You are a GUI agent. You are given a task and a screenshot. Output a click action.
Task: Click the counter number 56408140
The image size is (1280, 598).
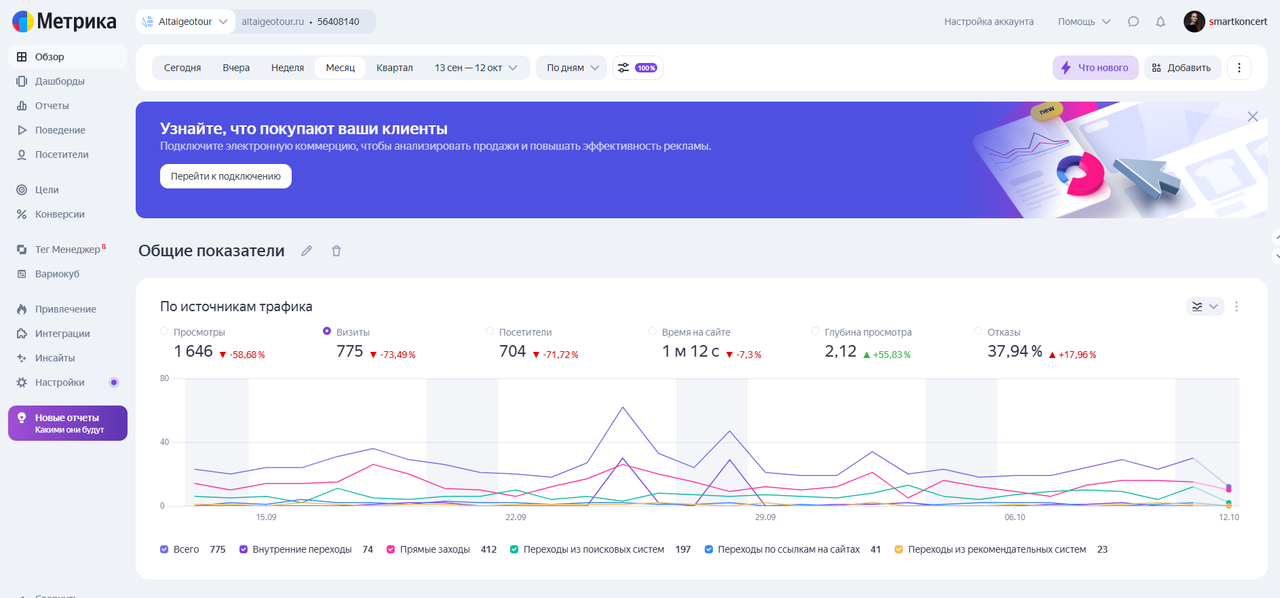pyautogui.click(x=338, y=21)
